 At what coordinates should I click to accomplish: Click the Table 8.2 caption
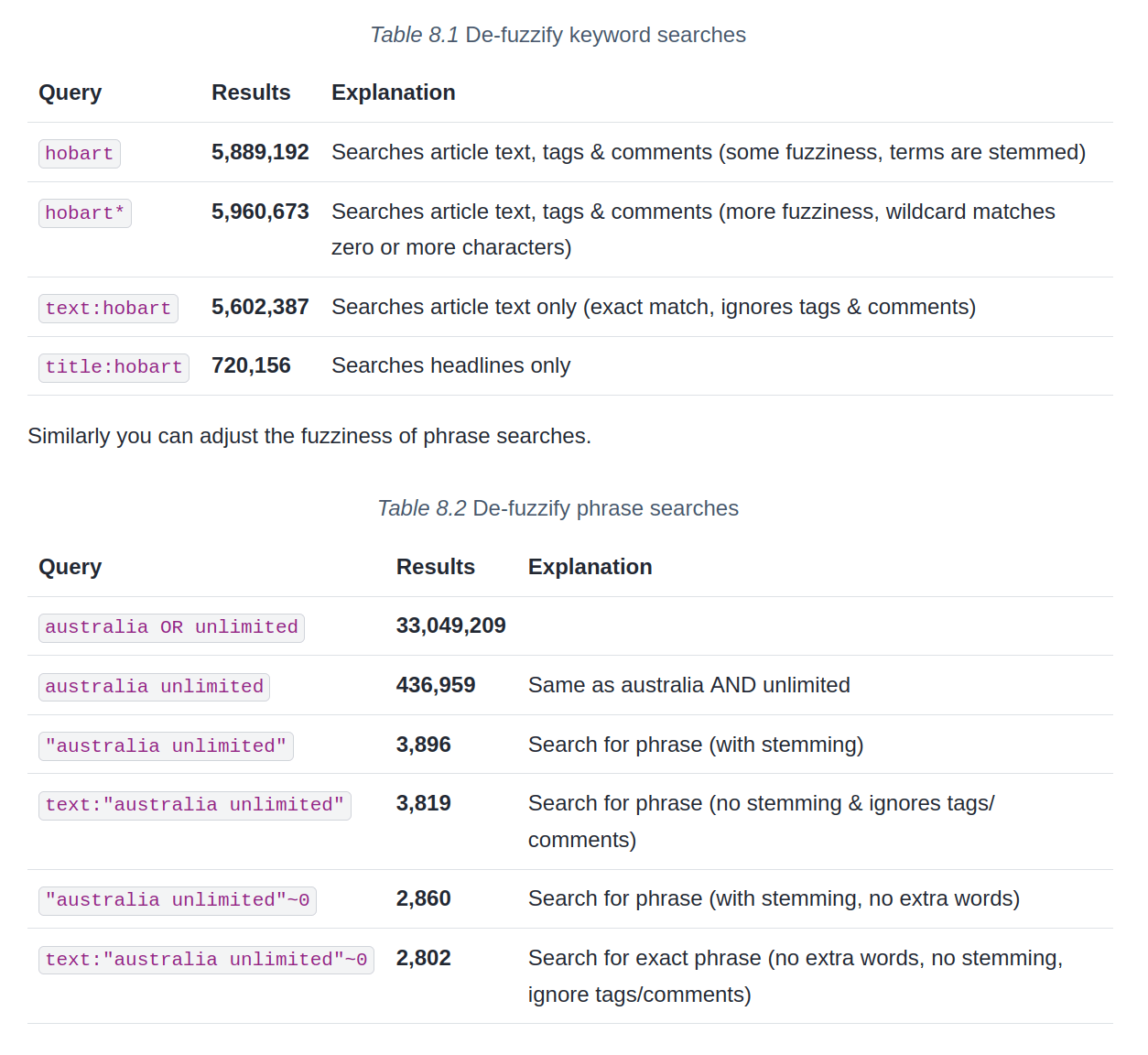pos(558,508)
